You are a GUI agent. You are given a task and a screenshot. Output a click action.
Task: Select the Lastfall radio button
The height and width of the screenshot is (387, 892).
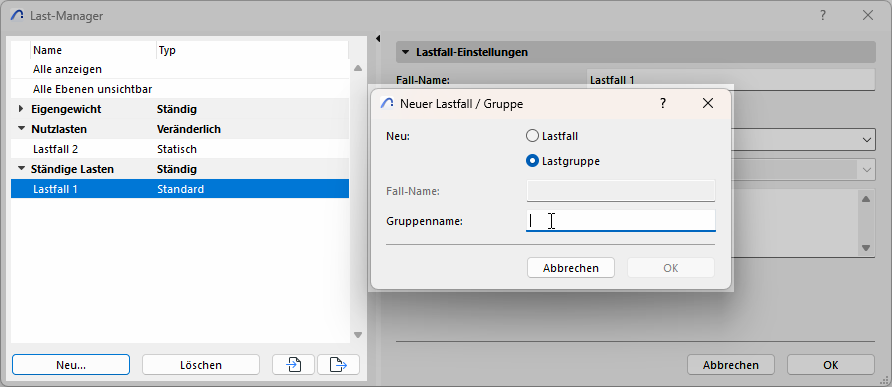click(x=532, y=136)
